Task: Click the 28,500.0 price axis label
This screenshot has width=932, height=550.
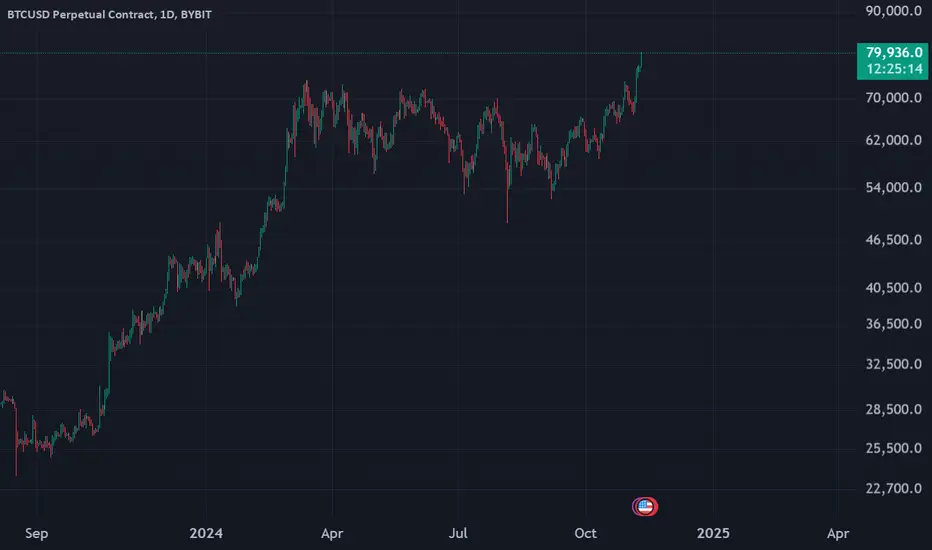Action: (894, 409)
